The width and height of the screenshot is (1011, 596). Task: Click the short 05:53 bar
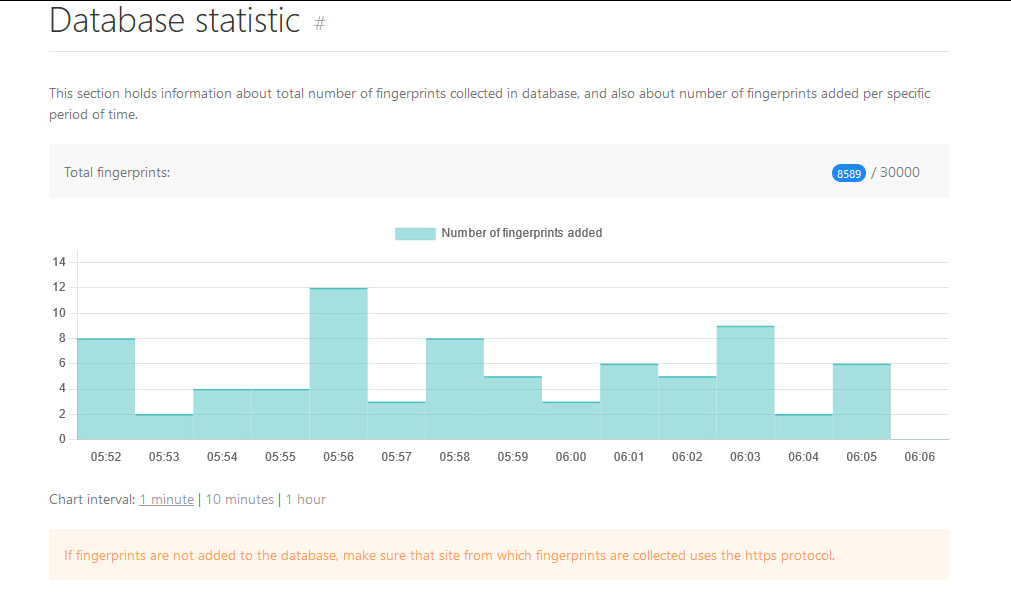[164, 427]
